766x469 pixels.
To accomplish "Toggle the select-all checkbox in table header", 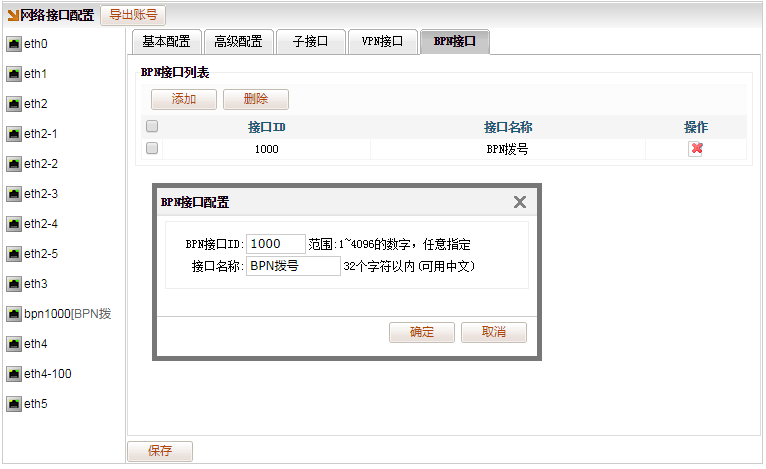I will [x=152, y=127].
